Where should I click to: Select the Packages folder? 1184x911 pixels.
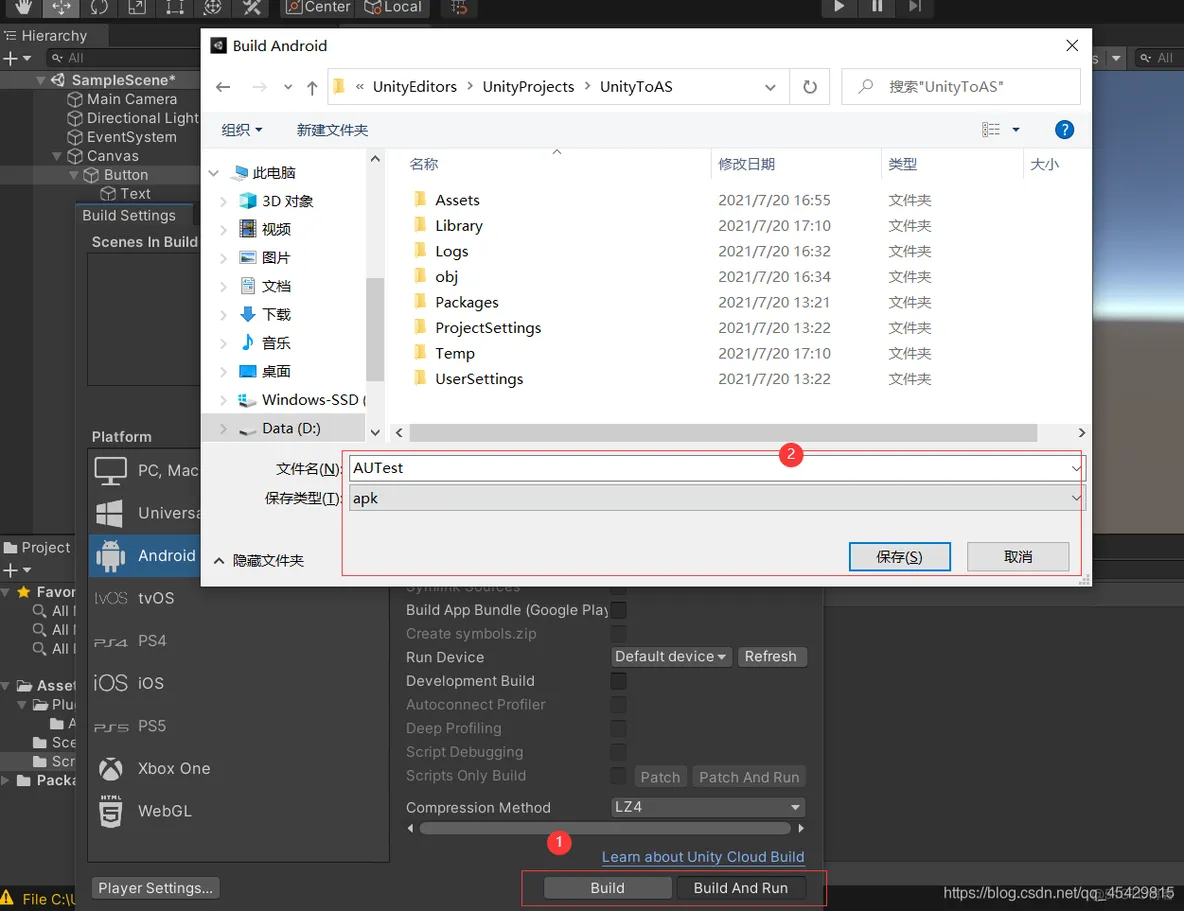tap(467, 302)
